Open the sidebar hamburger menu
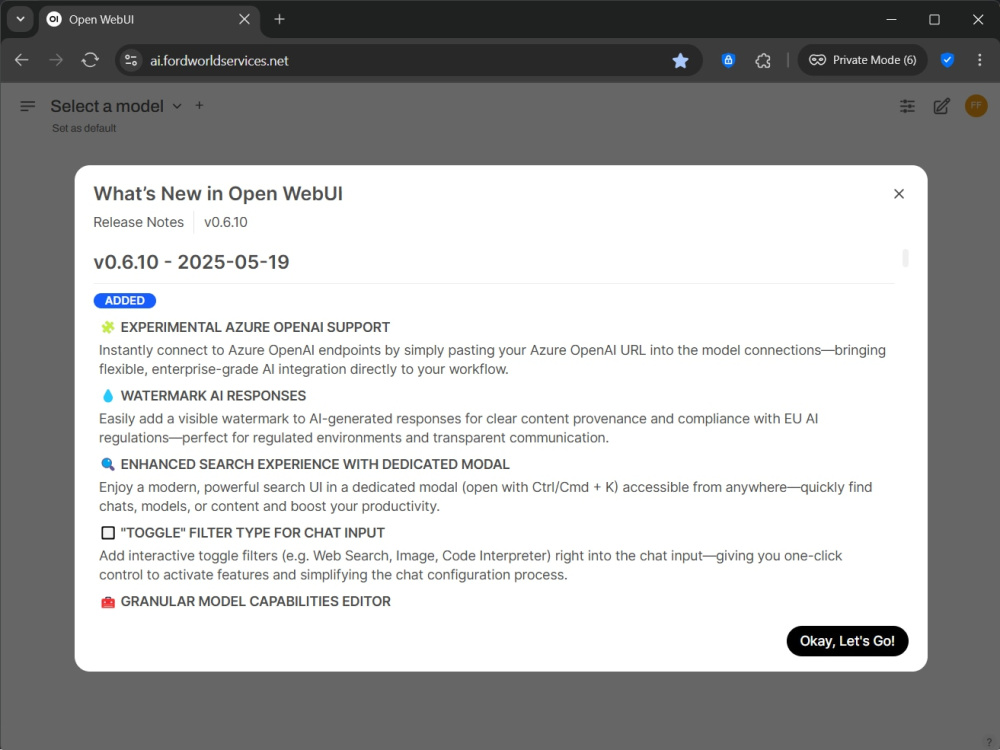The width and height of the screenshot is (1000, 750). pos(27,106)
